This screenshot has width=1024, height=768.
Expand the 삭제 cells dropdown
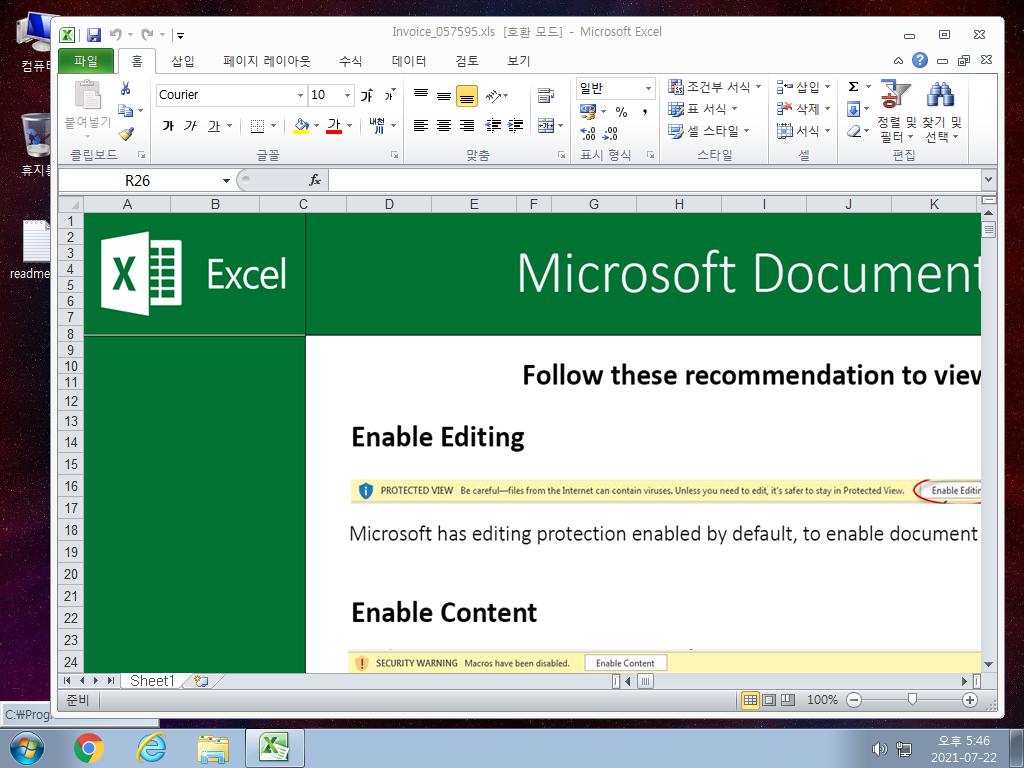(x=827, y=108)
